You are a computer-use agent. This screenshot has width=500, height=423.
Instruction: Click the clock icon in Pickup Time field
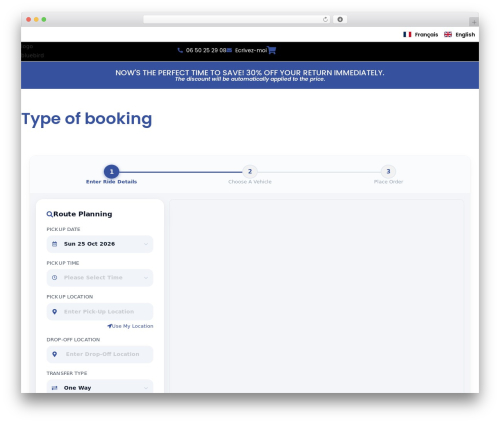(55, 278)
